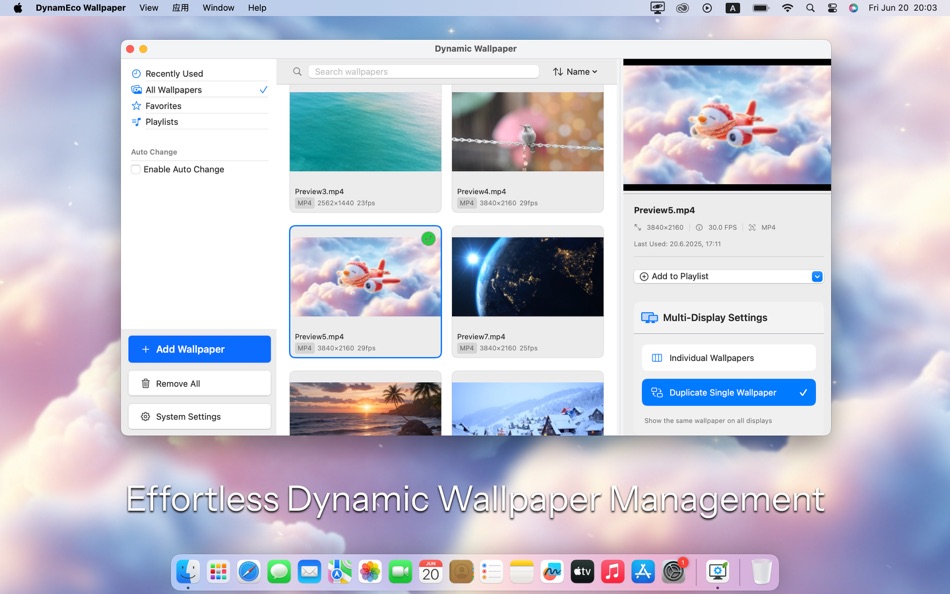Viewport: 950px width, 594px height.
Task: Open App Store from the Dock
Action: (x=643, y=571)
